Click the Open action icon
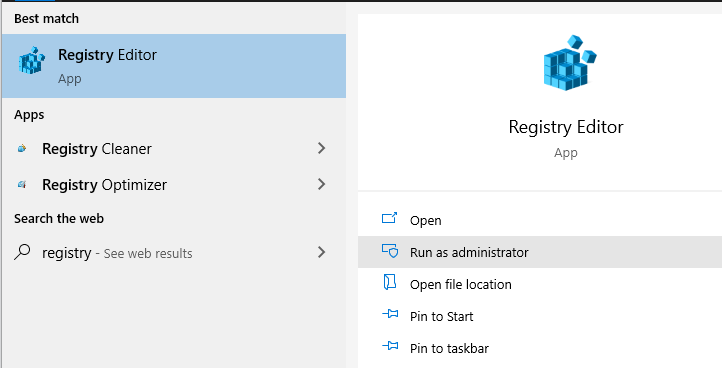 (390, 218)
